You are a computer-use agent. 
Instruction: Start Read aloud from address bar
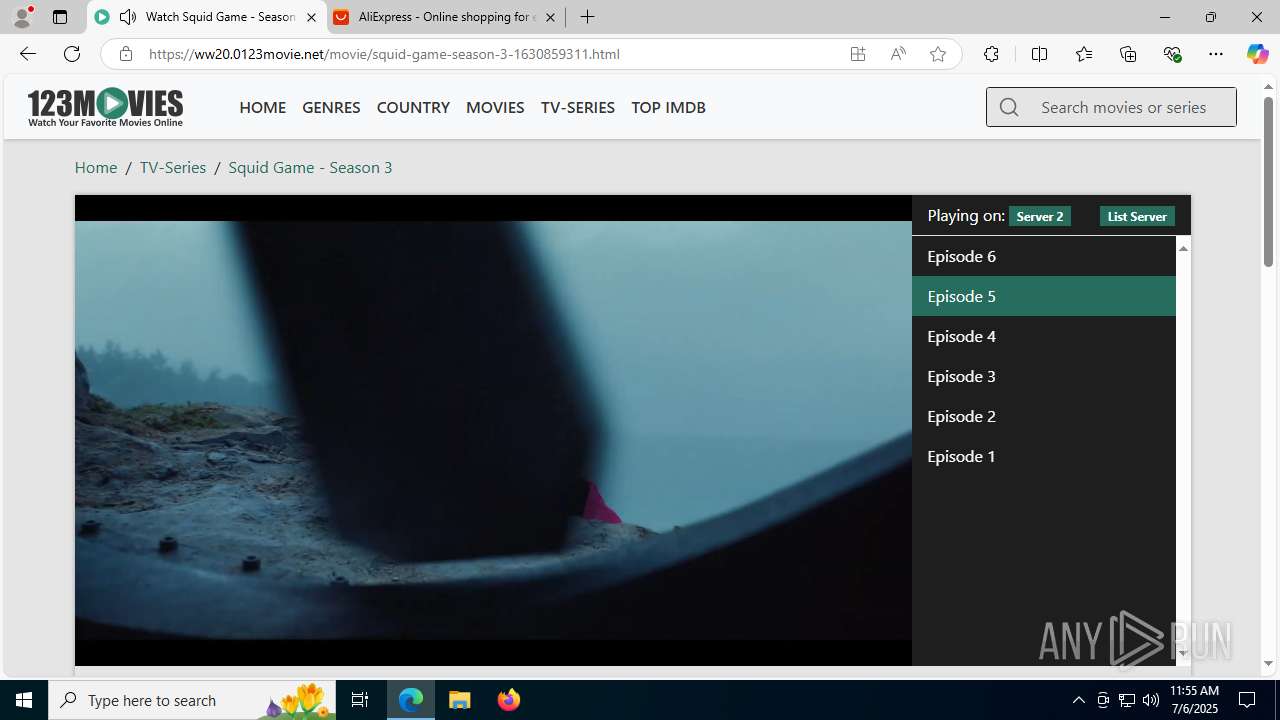[898, 54]
